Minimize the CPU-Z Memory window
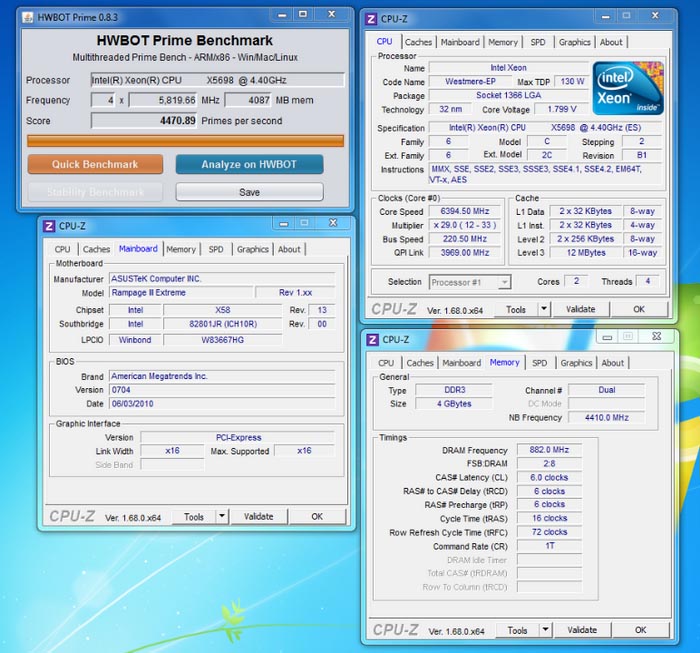 click(607, 337)
